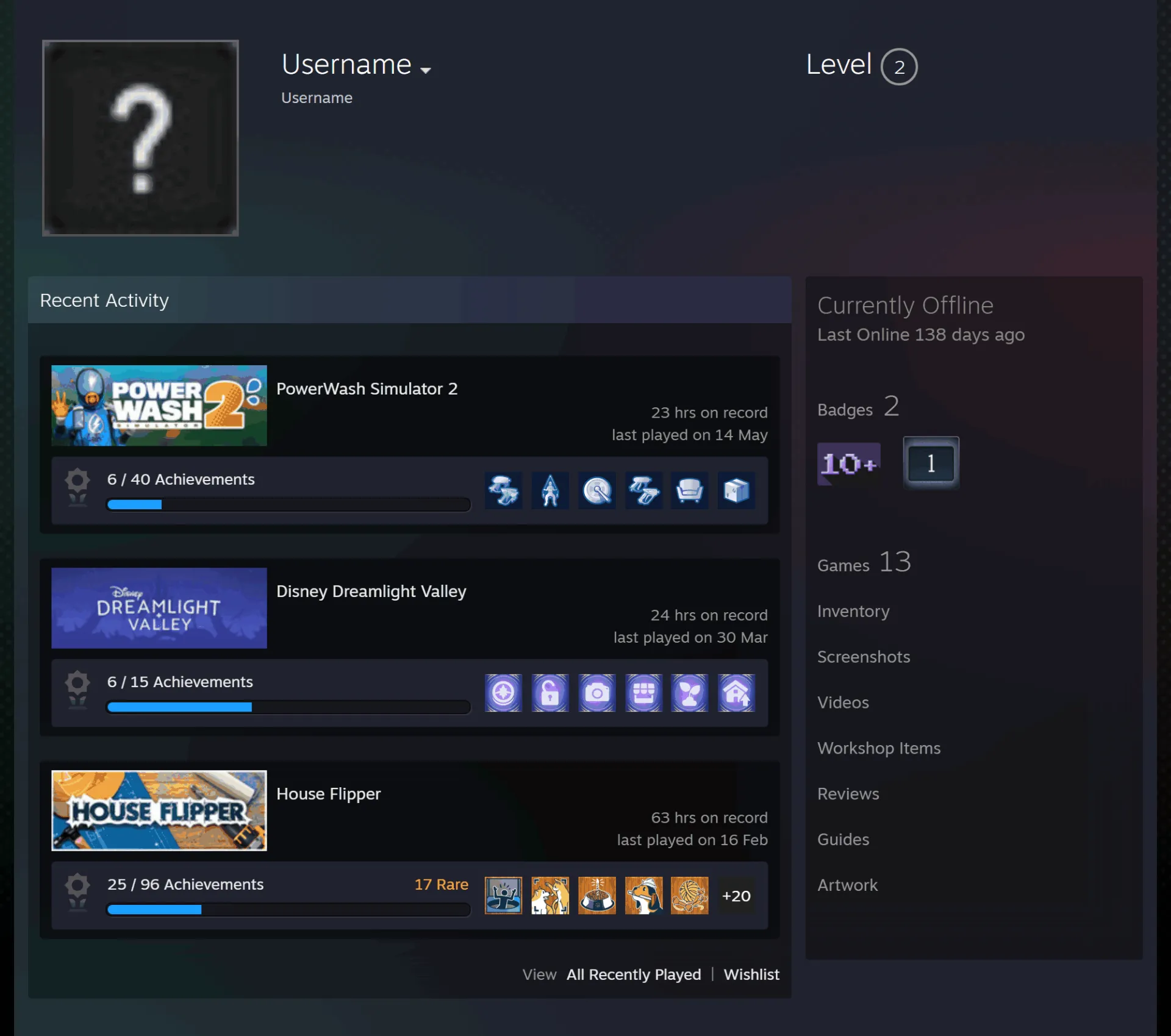This screenshot has height=1036, width=1171.
Task: Open the armchair achievement icon for PowerWash Simulator 2
Action: pos(689,490)
